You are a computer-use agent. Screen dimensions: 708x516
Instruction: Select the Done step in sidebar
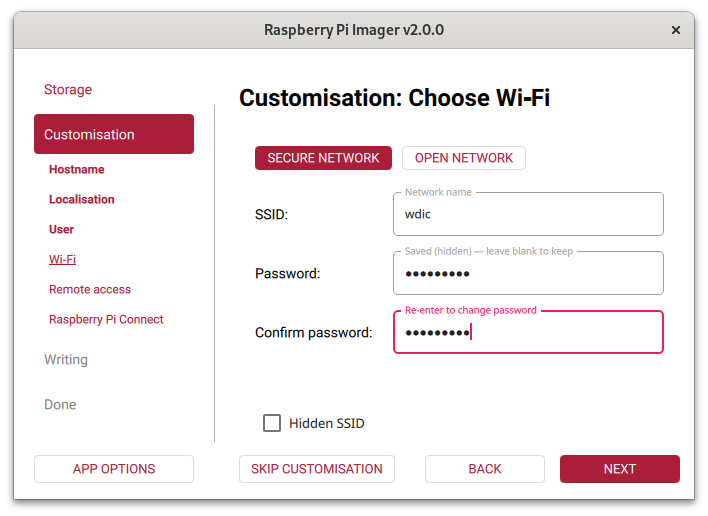[x=60, y=405]
